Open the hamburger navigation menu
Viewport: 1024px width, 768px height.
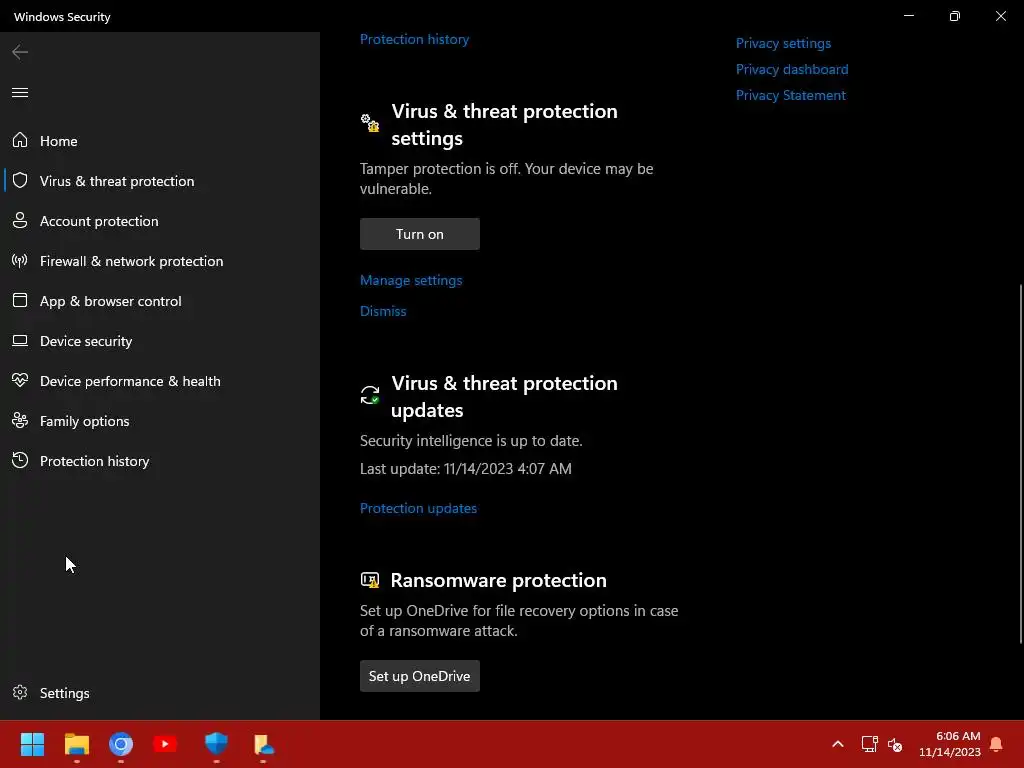coord(20,92)
